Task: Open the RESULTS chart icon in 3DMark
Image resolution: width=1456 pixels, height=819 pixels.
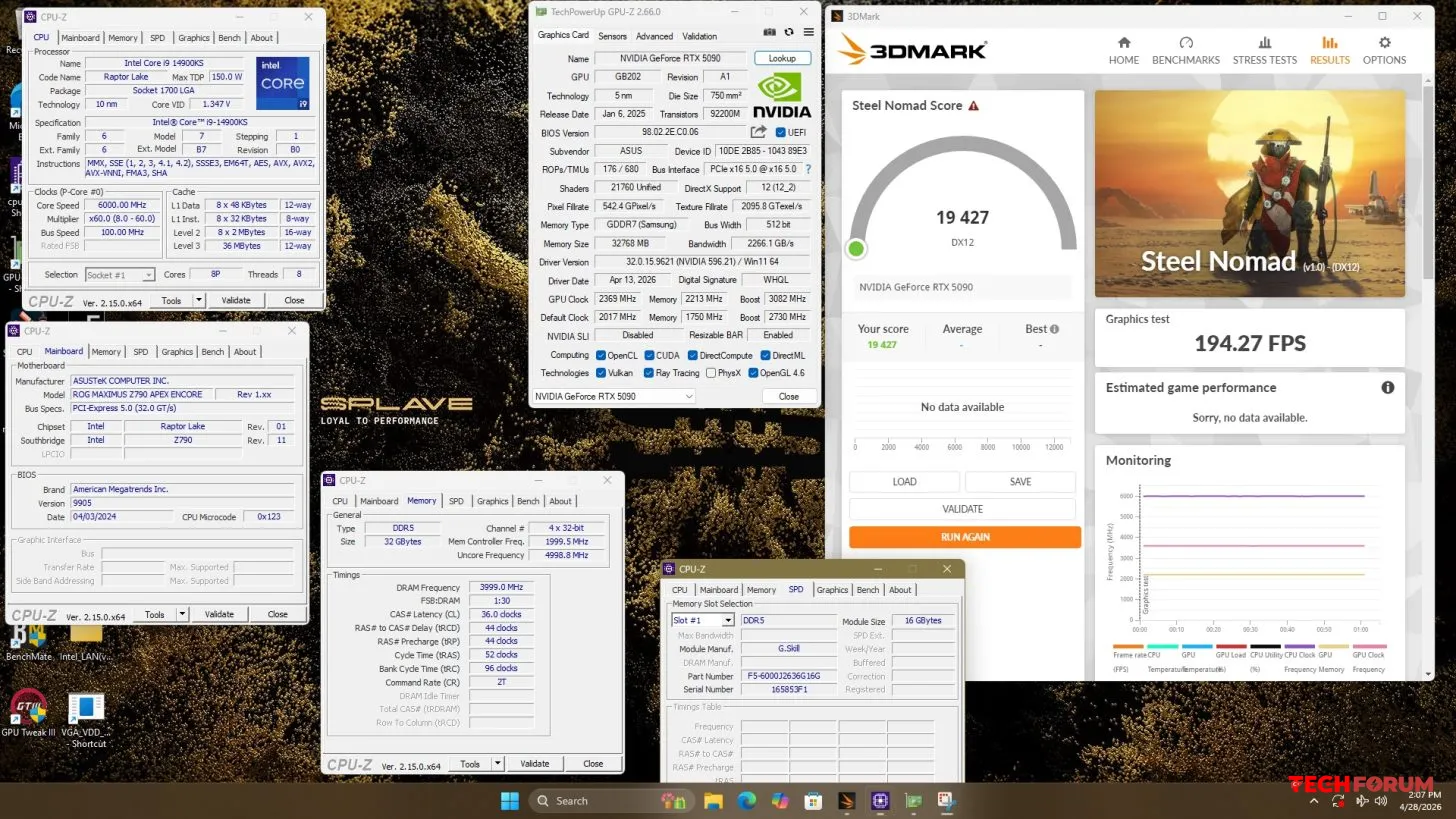Action: point(1330,43)
